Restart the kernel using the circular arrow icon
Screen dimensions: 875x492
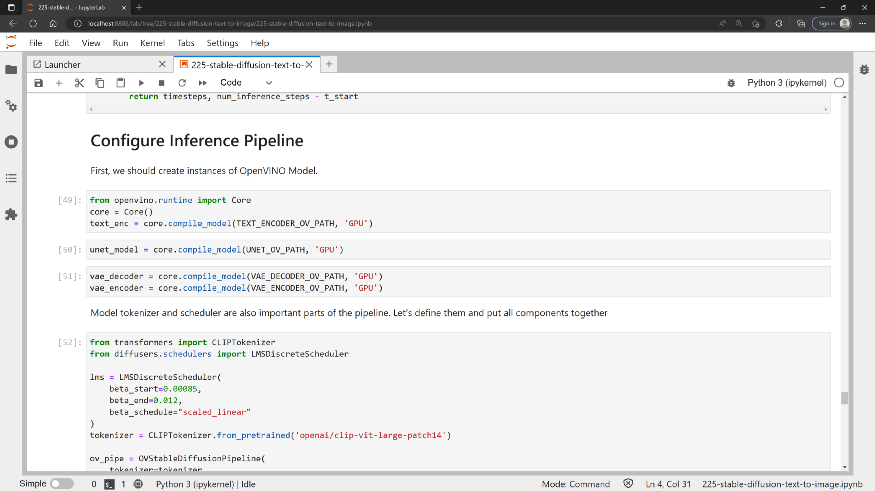coord(182,83)
